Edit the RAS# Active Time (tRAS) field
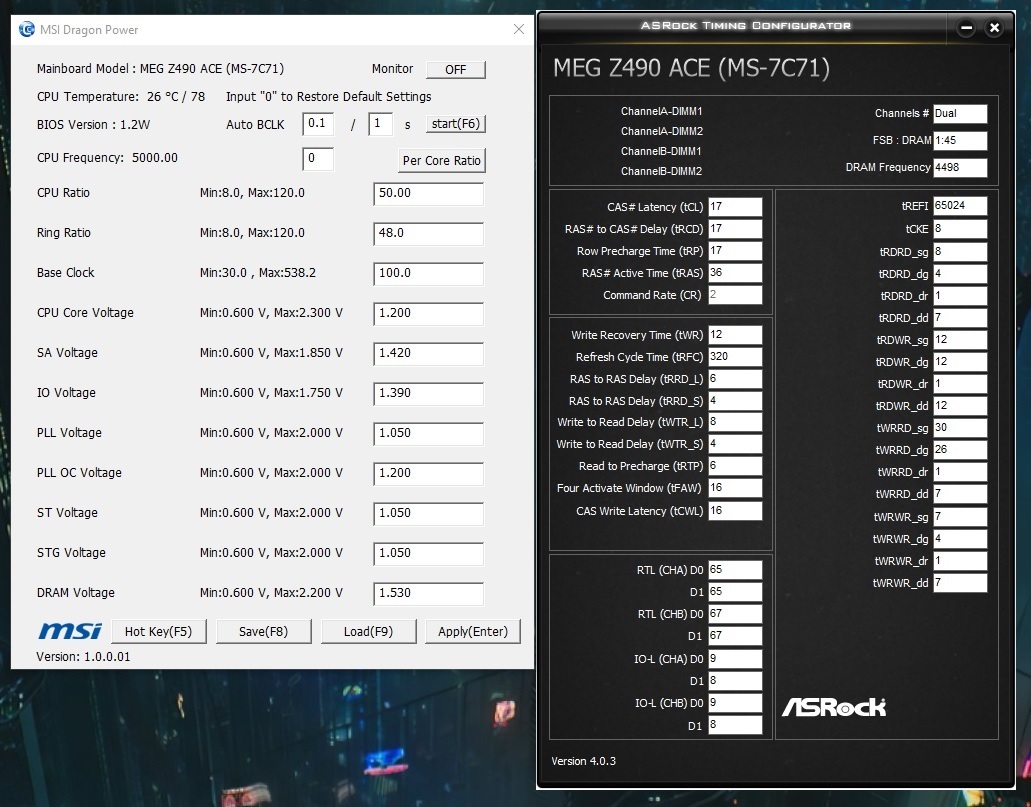Screen dimensions: 1031x807 click(x=735, y=273)
